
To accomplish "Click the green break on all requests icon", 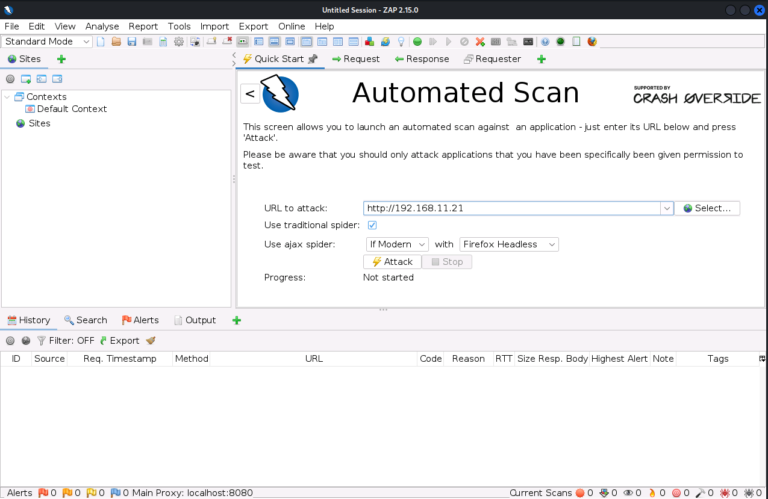I will click(417, 42).
